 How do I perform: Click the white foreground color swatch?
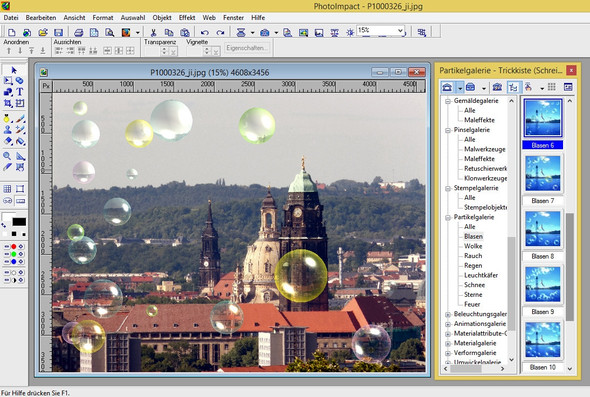[8, 217]
